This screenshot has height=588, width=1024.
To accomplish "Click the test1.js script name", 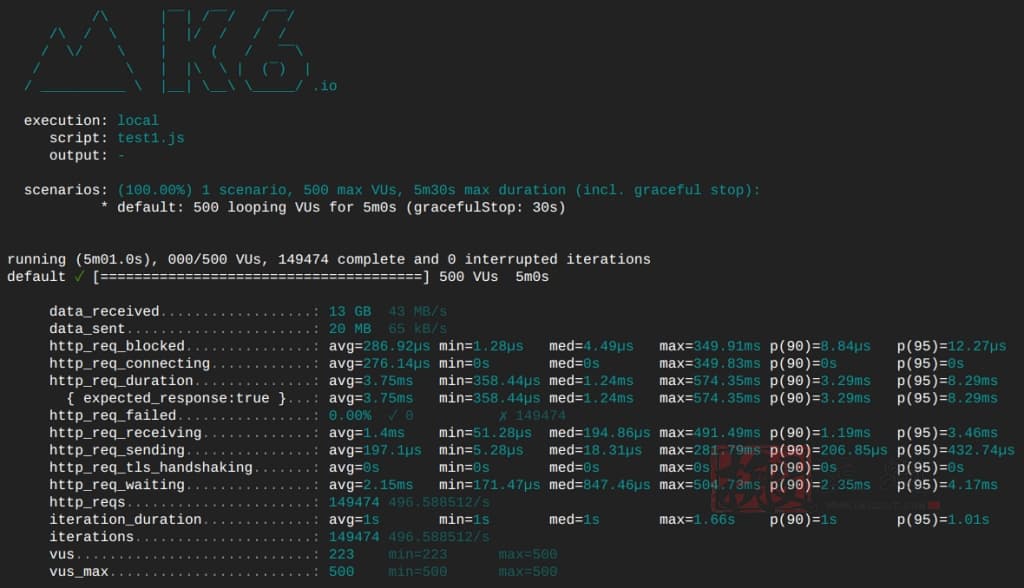I will [151, 138].
